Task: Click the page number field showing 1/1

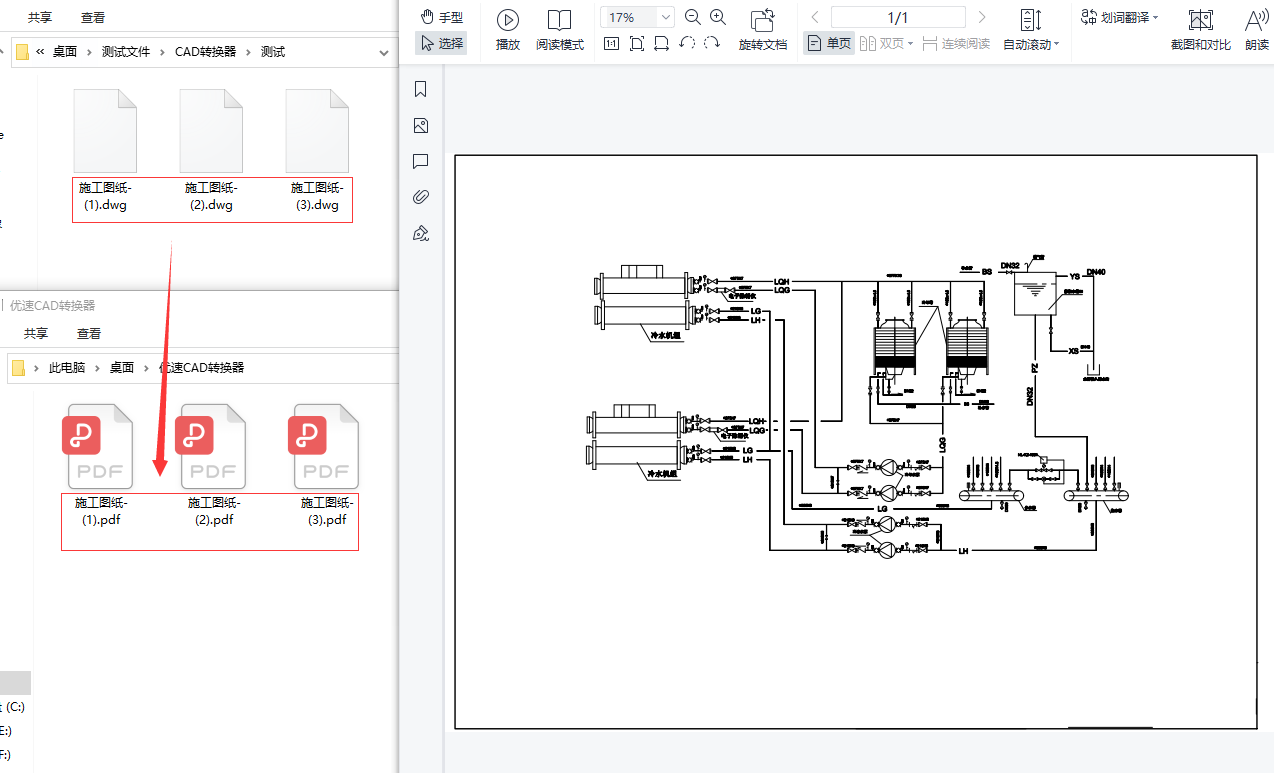Action: 898,17
